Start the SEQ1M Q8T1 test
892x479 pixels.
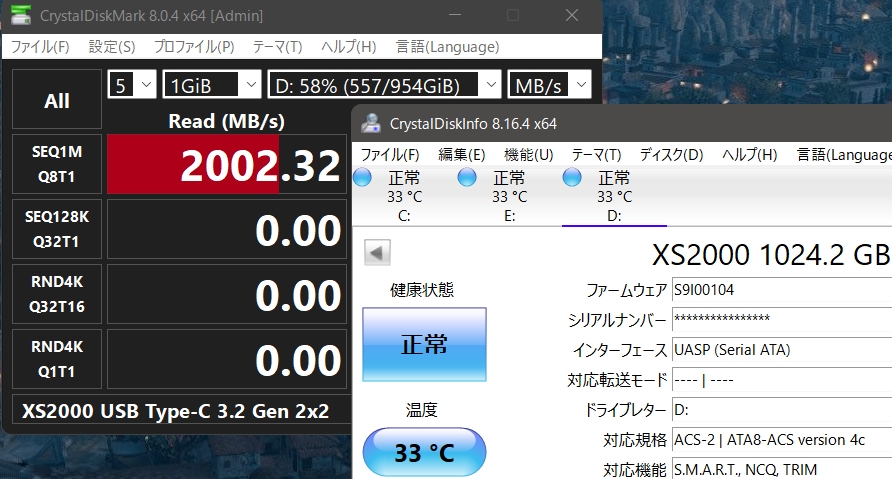point(57,164)
